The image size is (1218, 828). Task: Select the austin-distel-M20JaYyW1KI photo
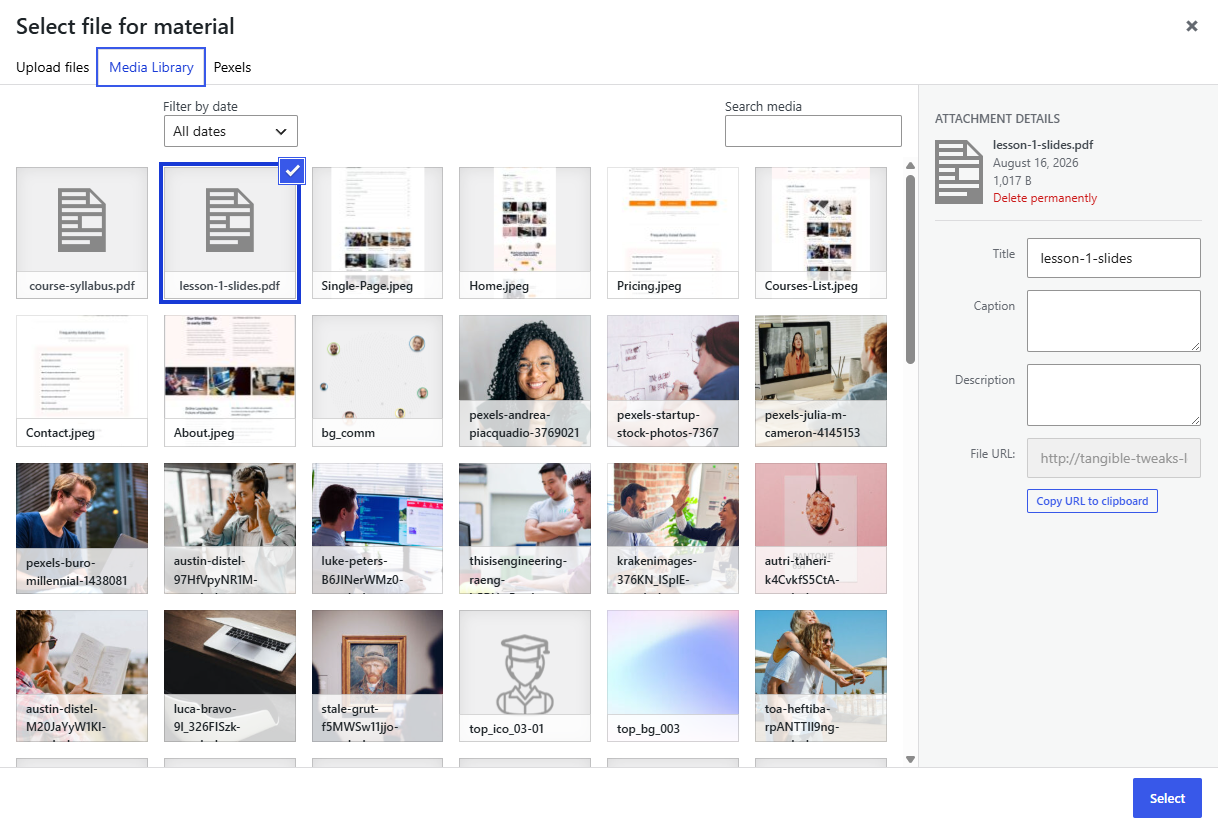tap(82, 676)
